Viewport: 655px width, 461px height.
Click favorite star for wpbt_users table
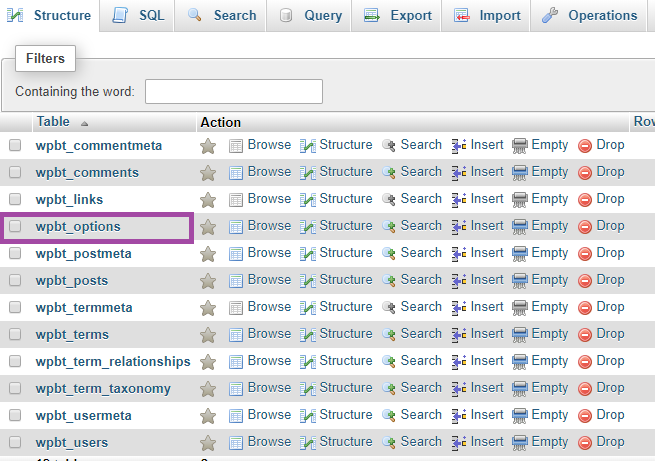pyautogui.click(x=208, y=443)
